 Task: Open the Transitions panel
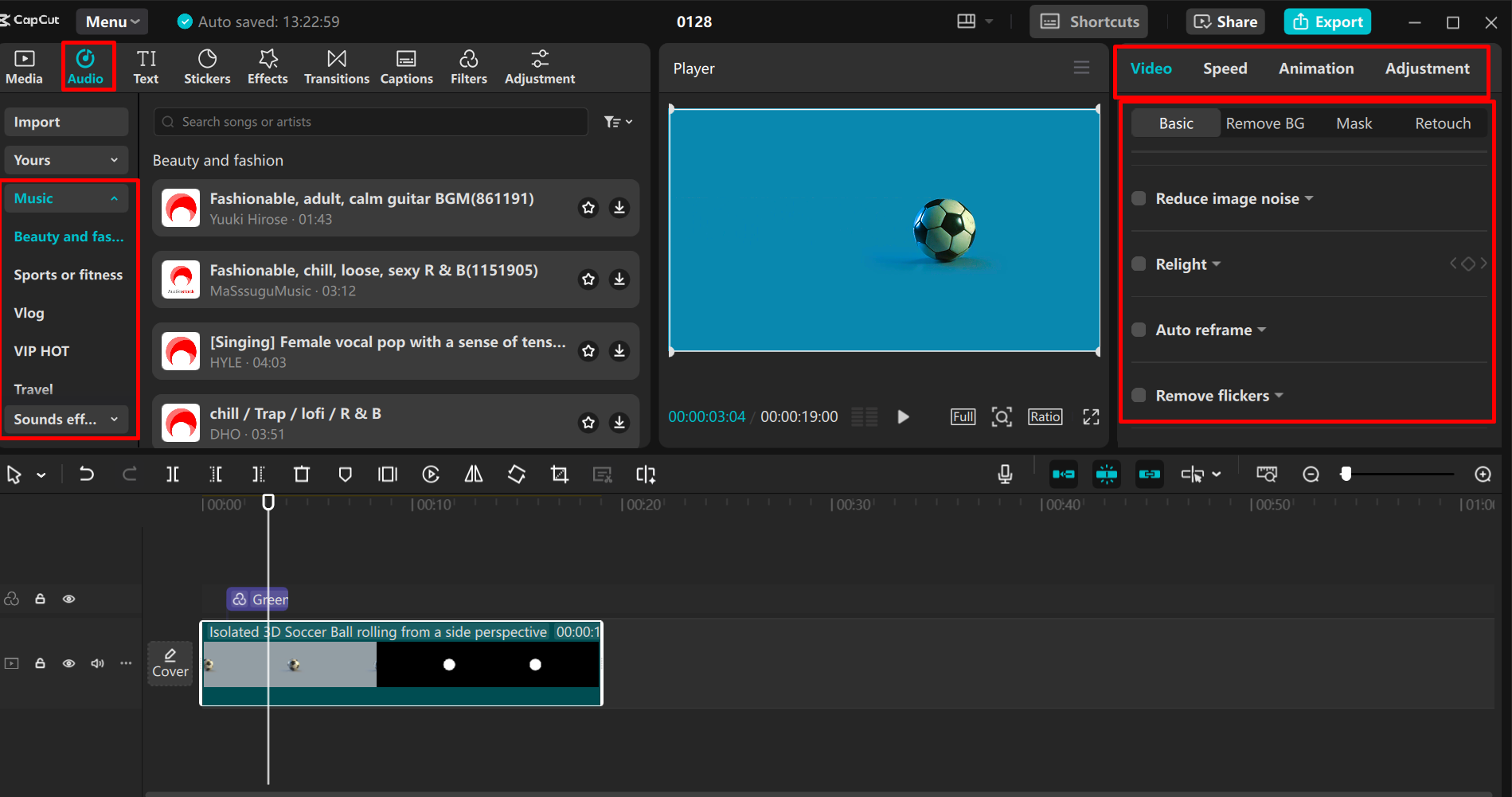point(336,65)
